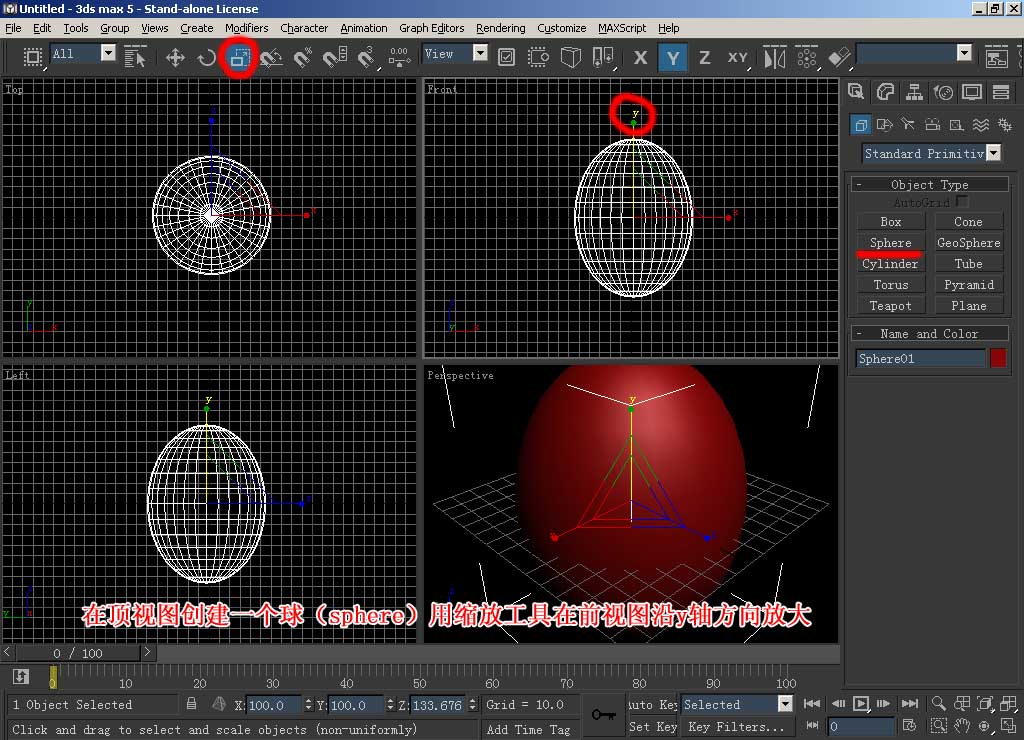The image size is (1024, 740).
Task: Go to start of animation
Action: pos(812,703)
